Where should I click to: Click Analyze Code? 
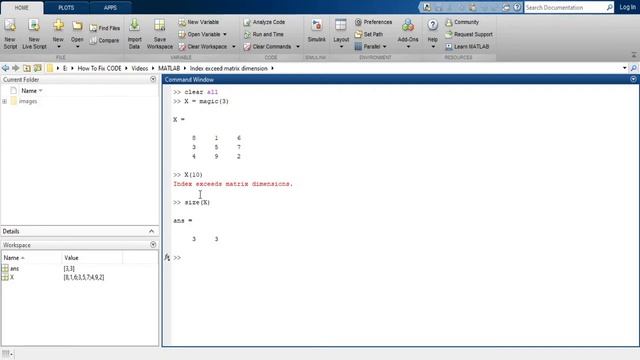point(264,22)
